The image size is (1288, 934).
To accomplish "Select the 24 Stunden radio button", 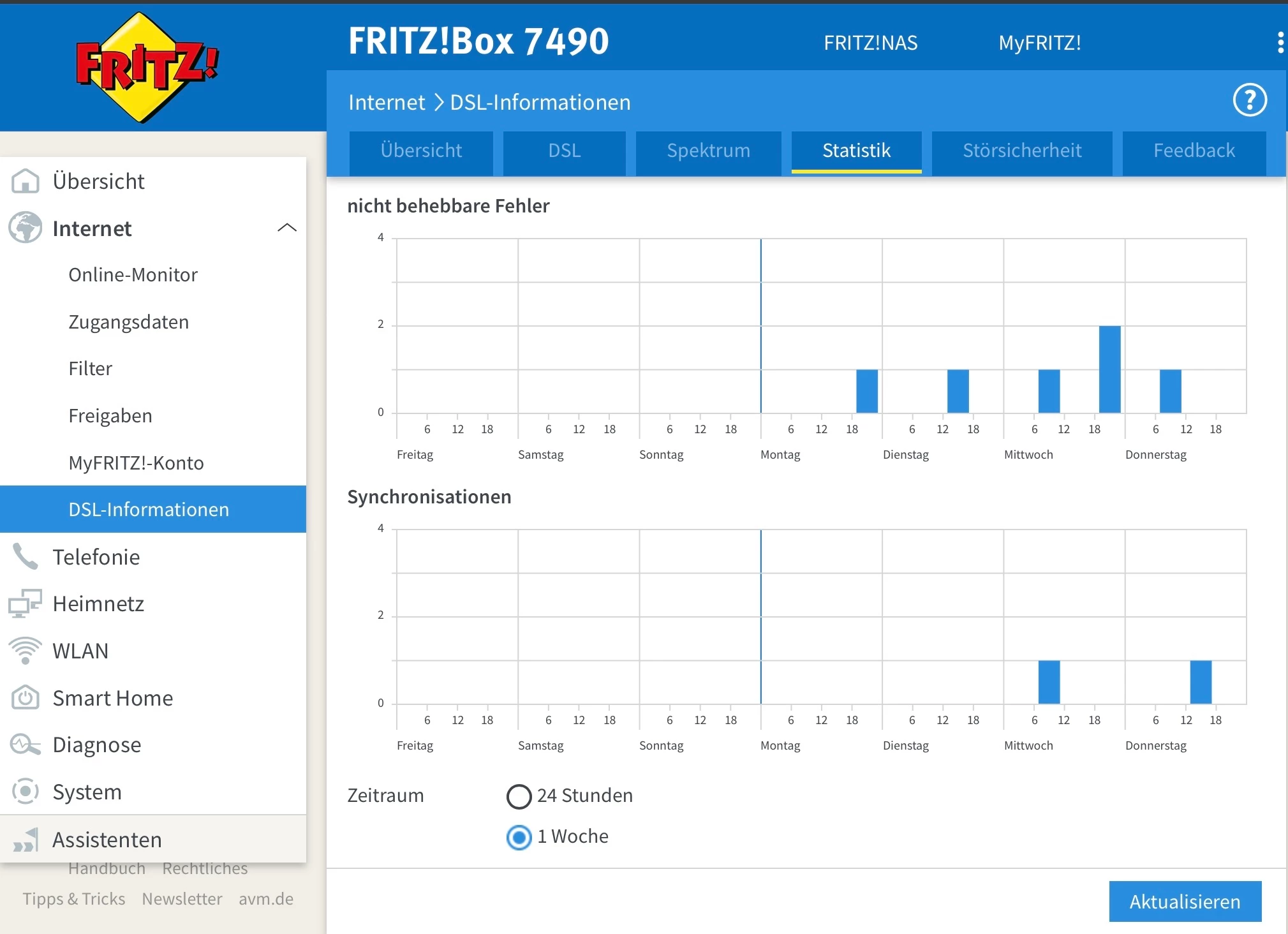I will (x=519, y=796).
